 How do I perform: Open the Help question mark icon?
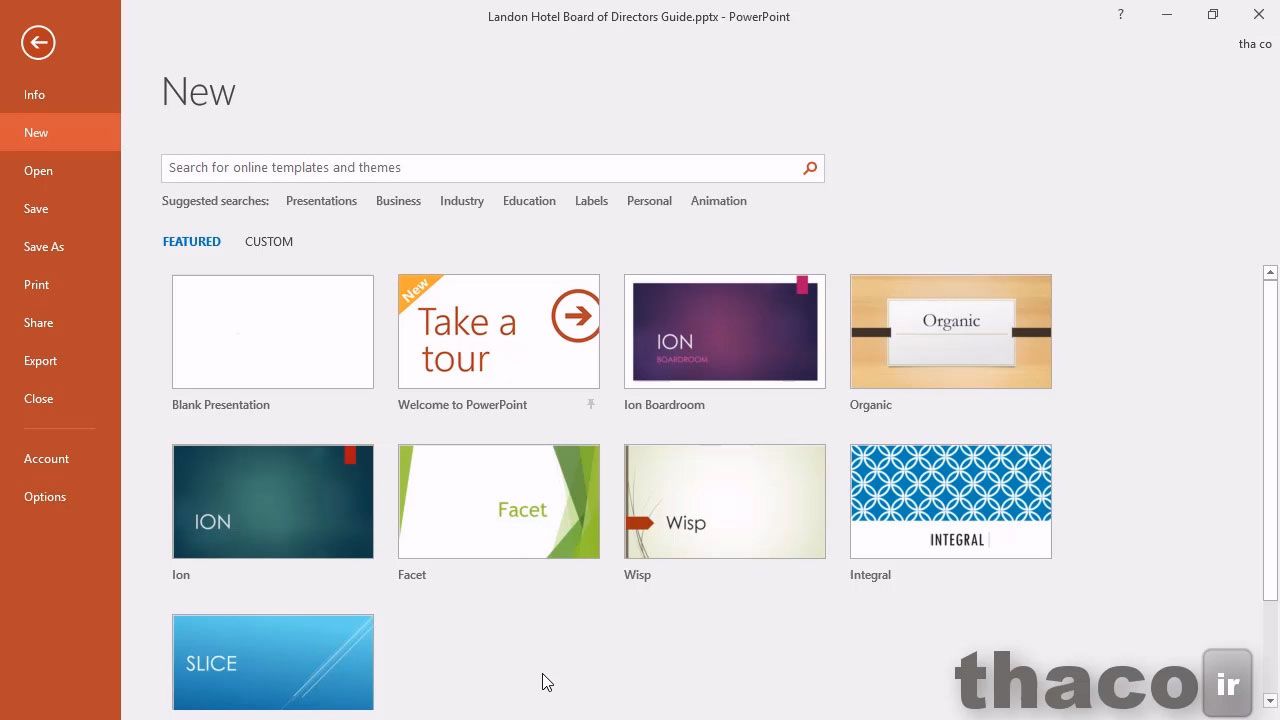[x=1120, y=14]
